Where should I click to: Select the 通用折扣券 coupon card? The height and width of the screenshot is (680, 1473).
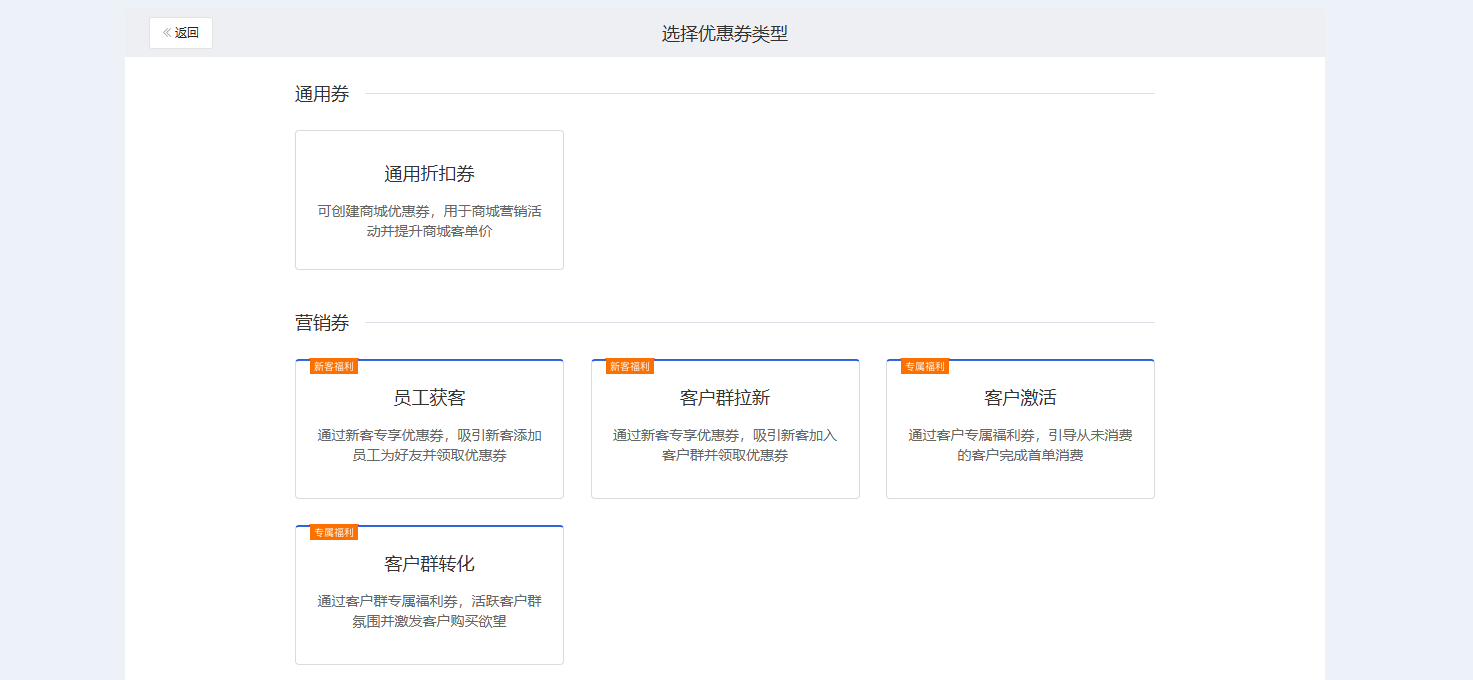click(429, 200)
